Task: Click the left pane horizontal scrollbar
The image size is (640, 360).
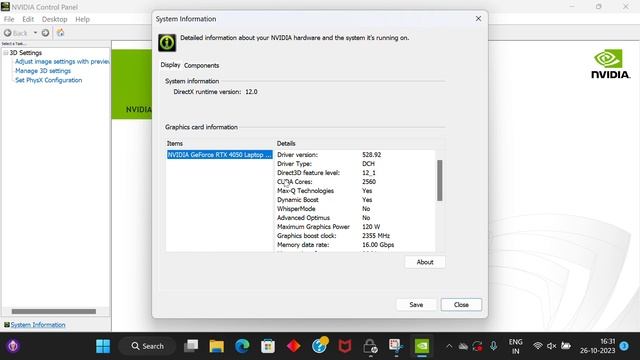Action: (54, 311)
